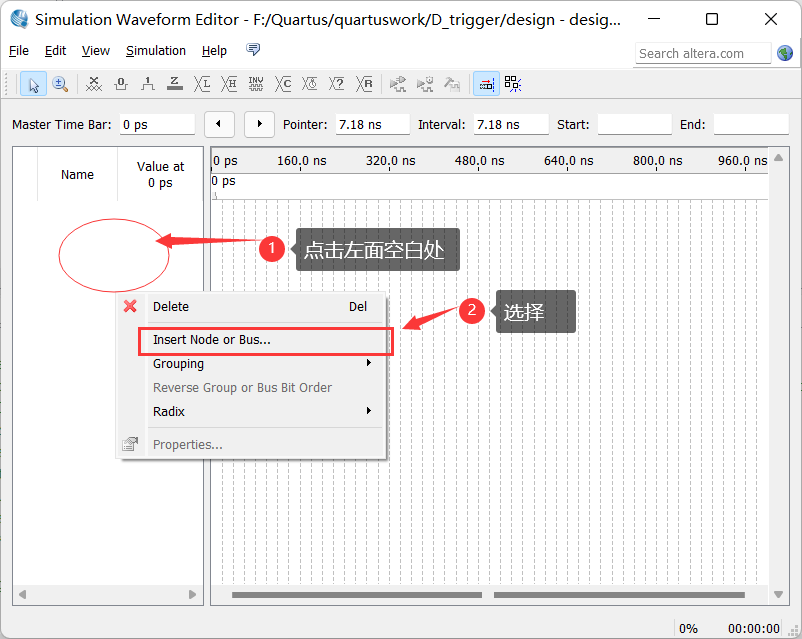802x639 pixels.
Task: Open the Help menu
Action: pyautogui.click(x=214, y=51)
